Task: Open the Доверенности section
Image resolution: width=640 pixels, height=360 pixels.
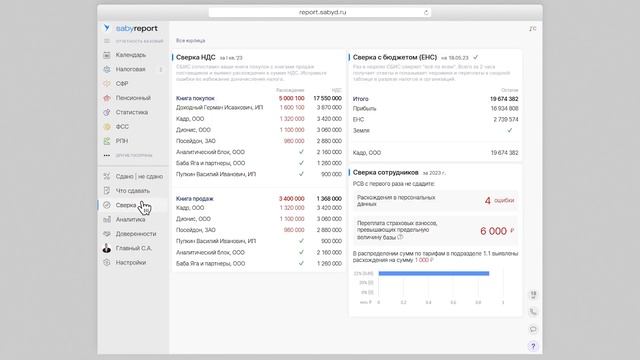Action: 136,234
